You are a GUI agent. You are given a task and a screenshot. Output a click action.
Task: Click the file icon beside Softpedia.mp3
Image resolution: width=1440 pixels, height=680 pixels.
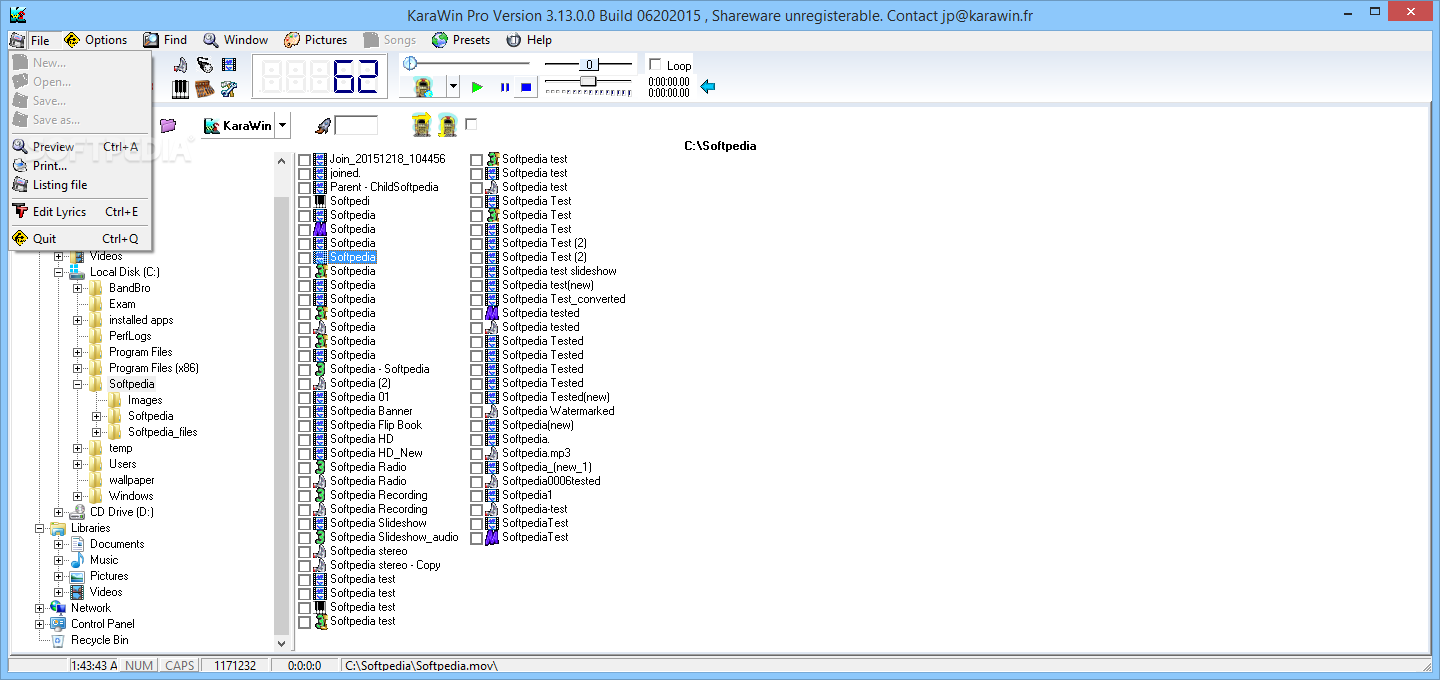492,453
